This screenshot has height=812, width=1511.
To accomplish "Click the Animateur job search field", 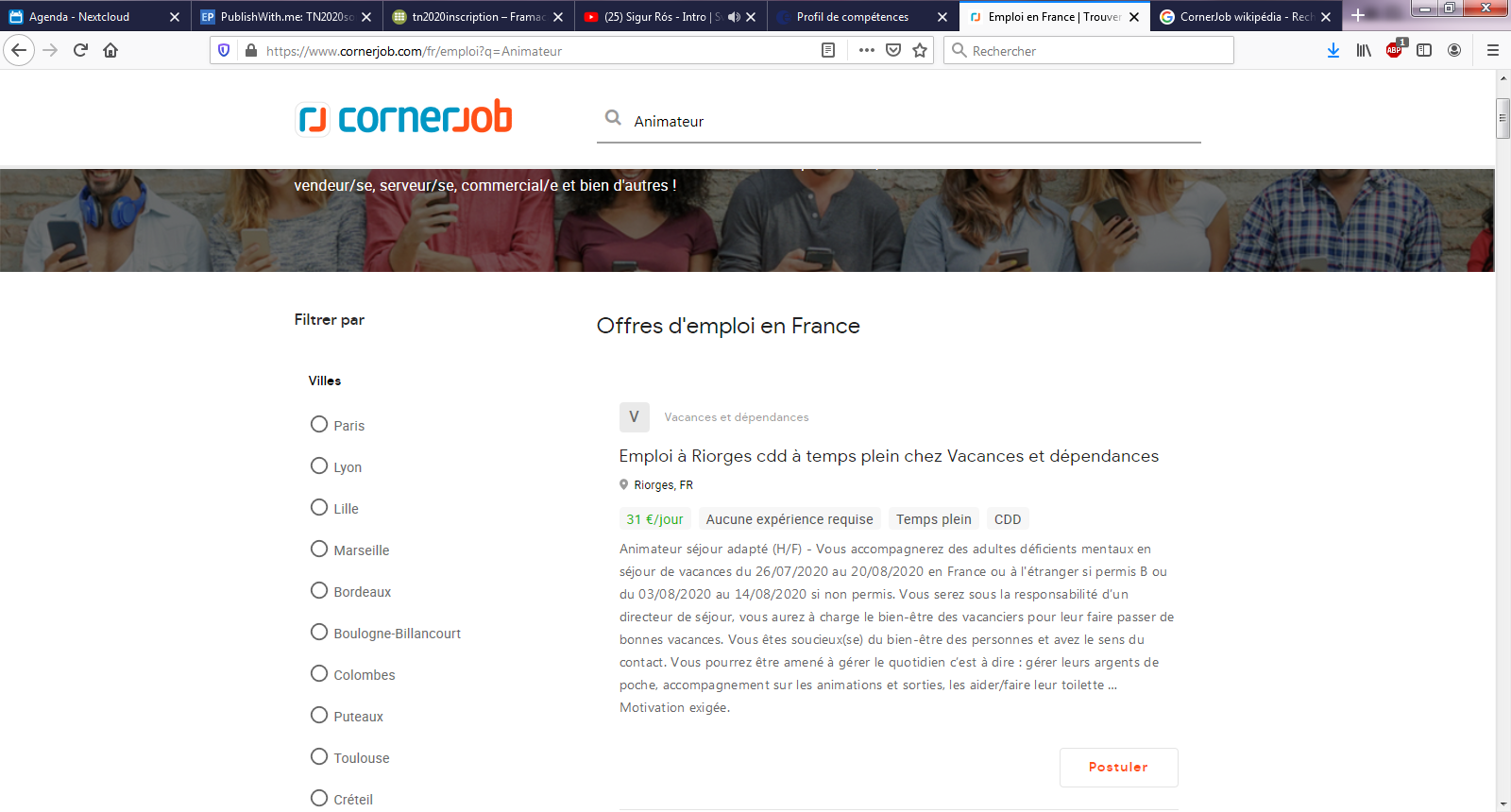I will 897,121.
